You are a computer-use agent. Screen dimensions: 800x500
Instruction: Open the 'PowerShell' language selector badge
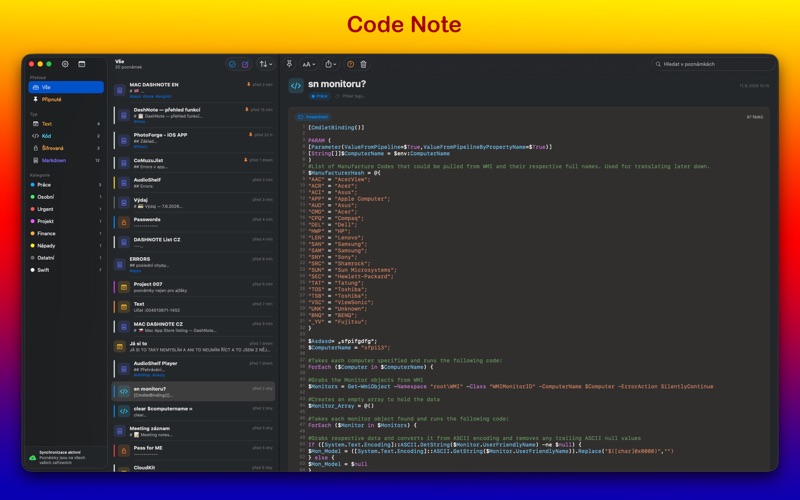312,117
